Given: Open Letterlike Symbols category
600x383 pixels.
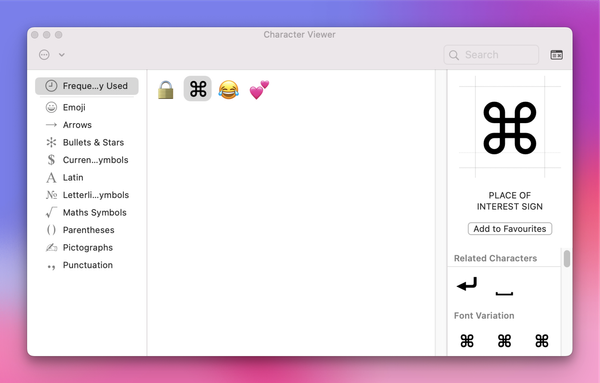Looking at the screenshot, I should click(x=87, y=195).
